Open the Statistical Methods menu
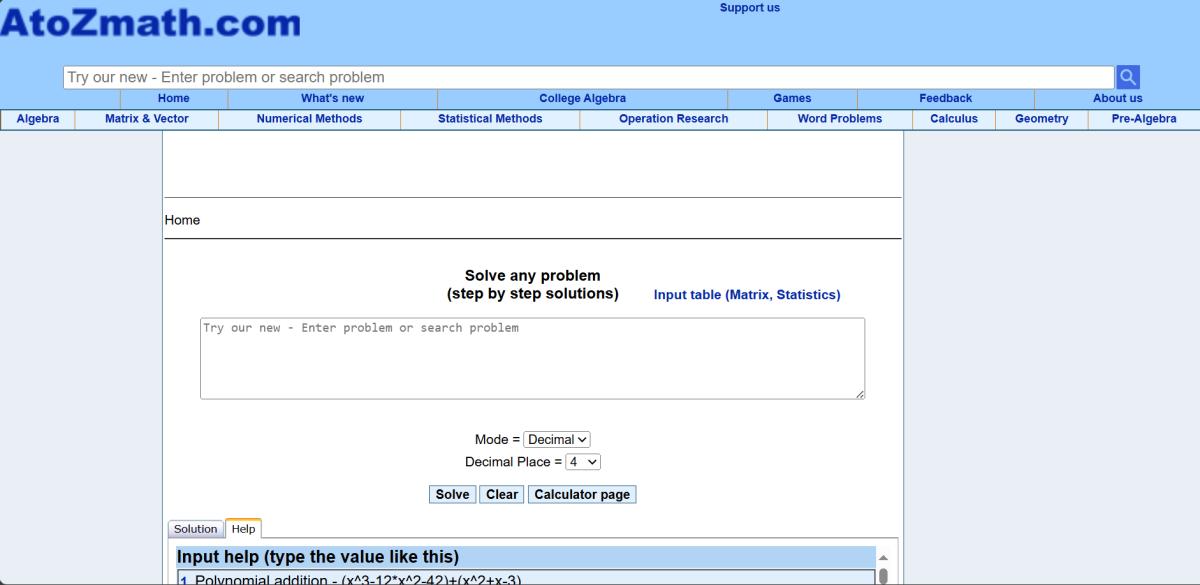 point(489,118)
